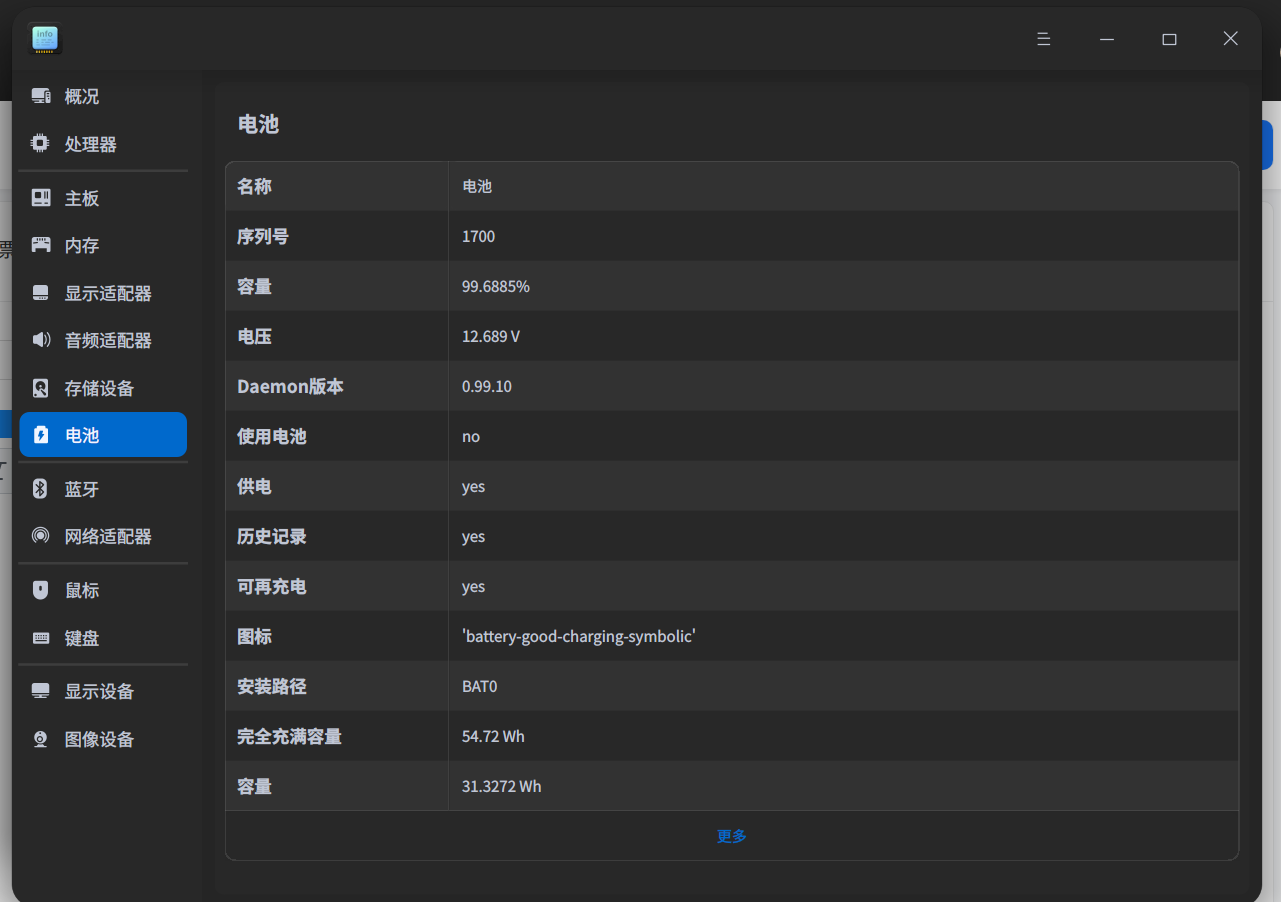Open the 显示设备 display devices section
The image size is (1281, 902).
[40, 690]
